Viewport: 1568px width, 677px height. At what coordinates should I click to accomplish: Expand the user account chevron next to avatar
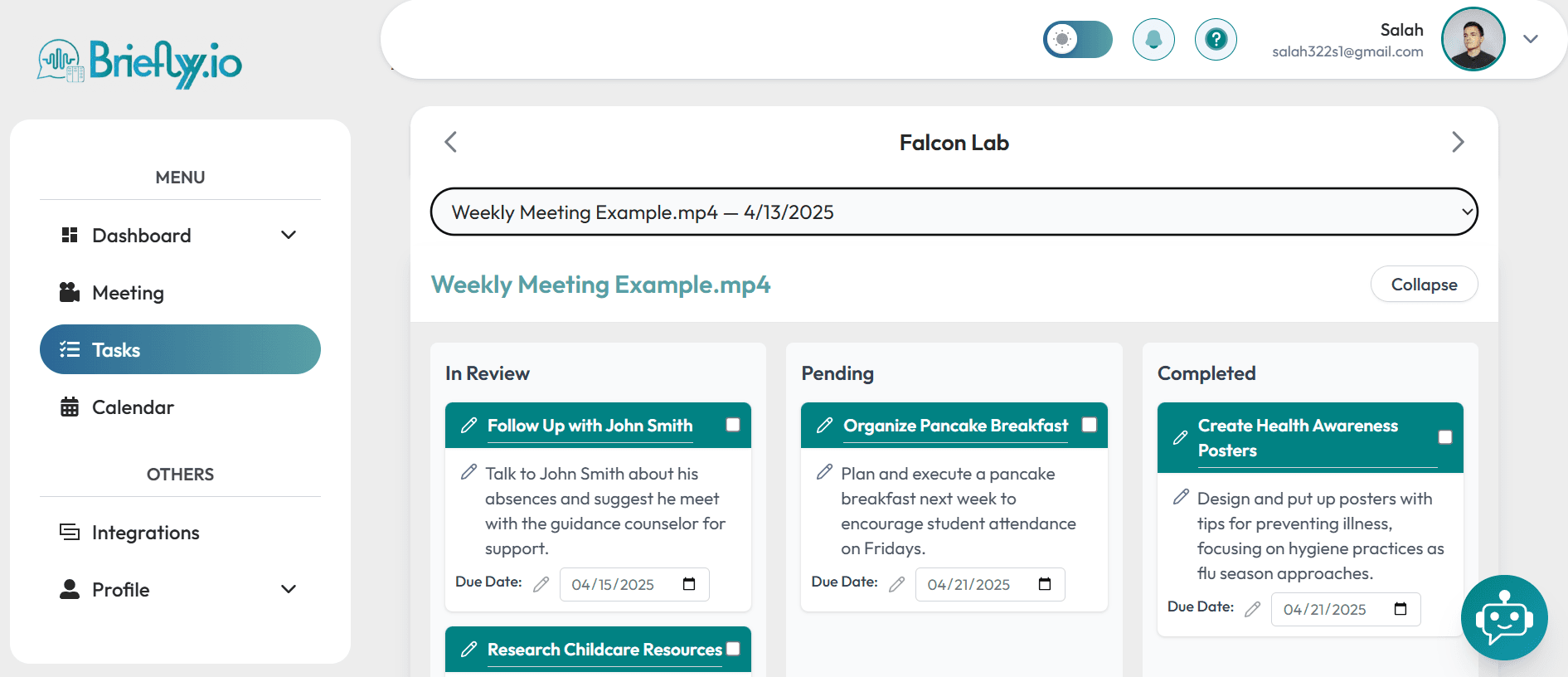tap(1531, 39)
